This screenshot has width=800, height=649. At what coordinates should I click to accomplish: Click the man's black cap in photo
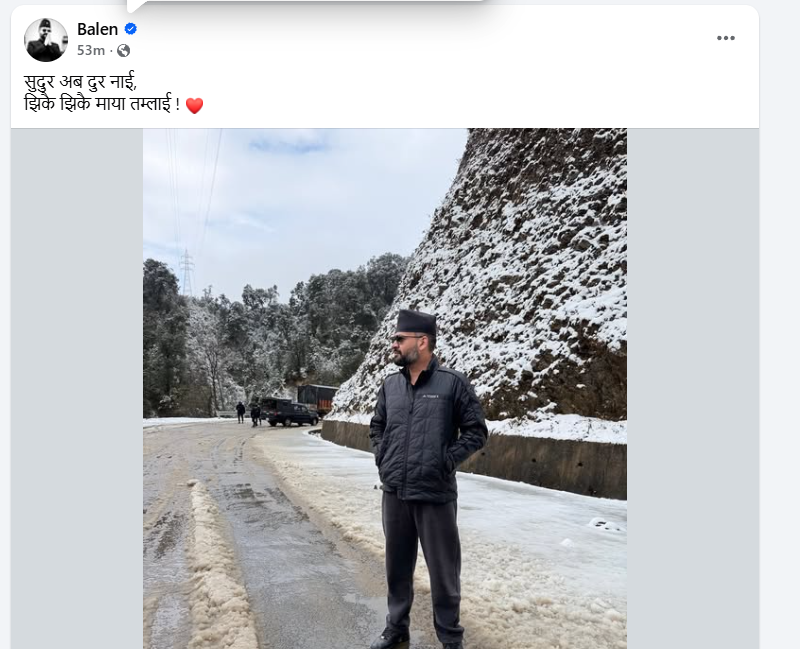pos(416,322)
